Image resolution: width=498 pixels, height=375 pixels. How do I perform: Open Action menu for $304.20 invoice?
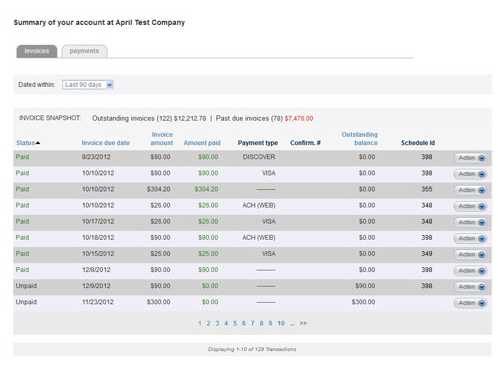[470, 190]
